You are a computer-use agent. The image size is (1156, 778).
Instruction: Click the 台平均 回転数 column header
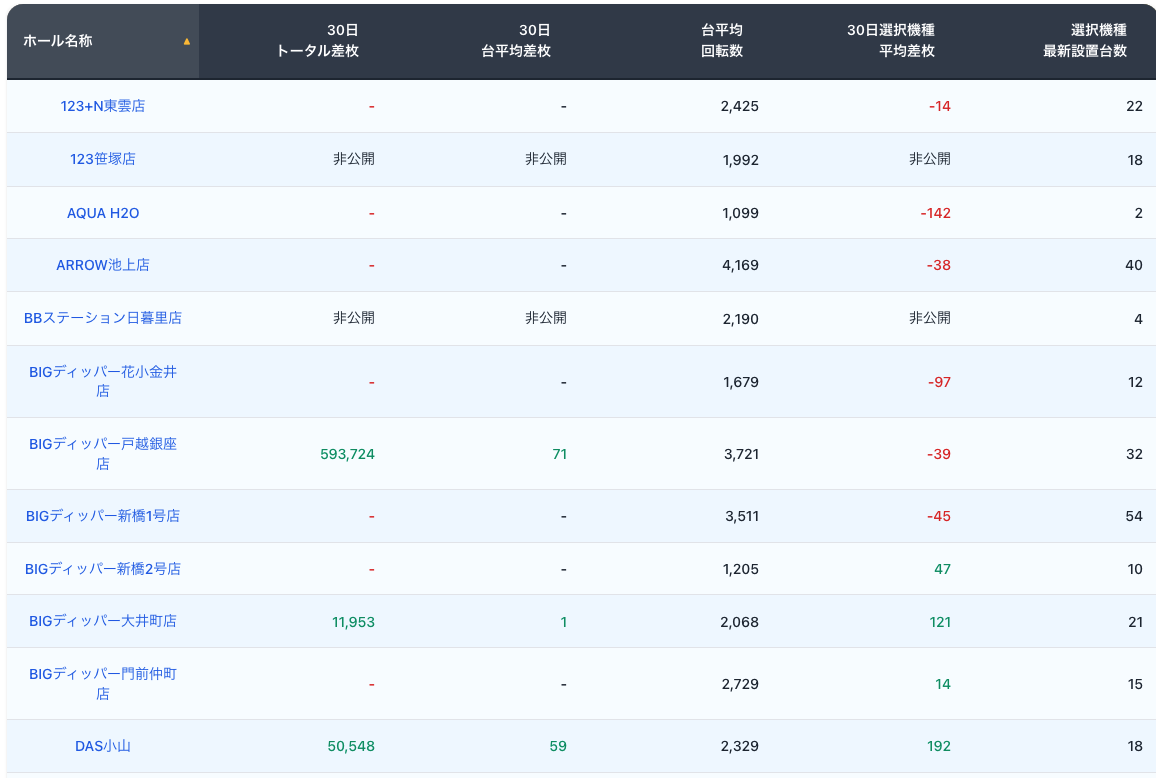(721, 41)
